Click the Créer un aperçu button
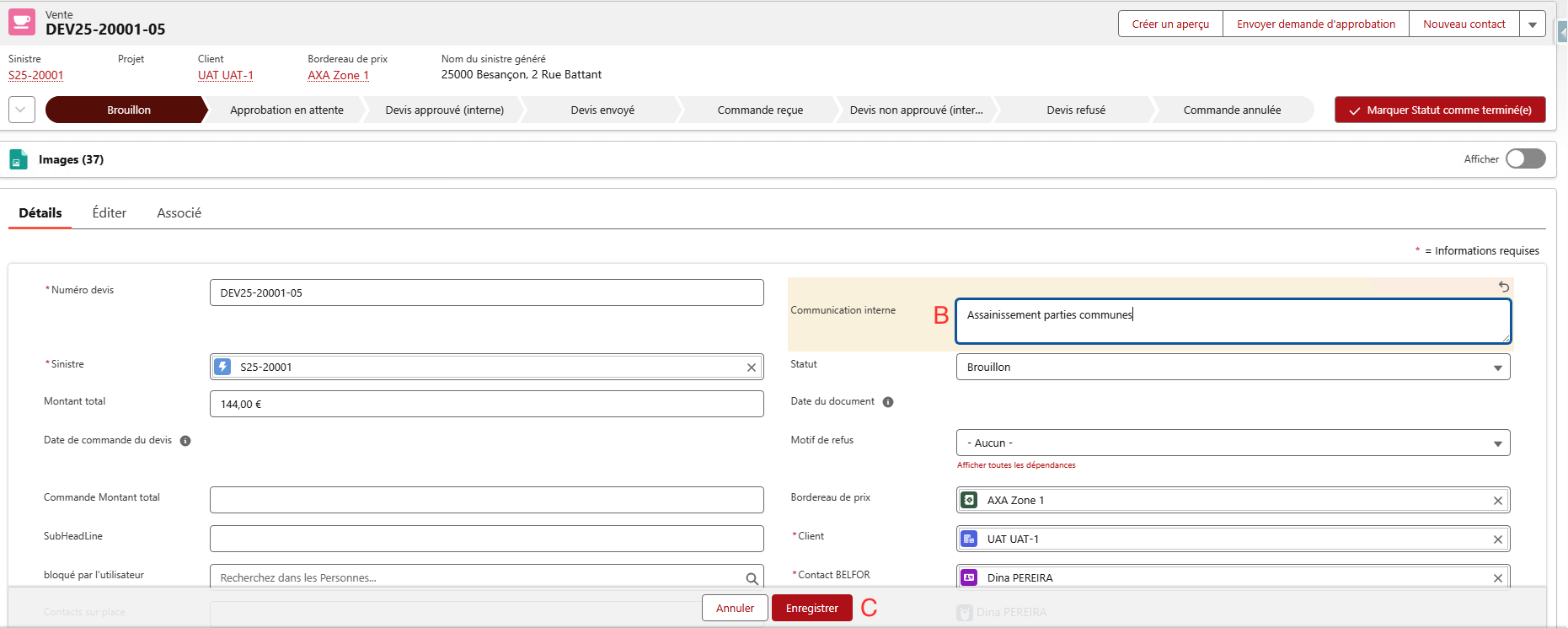Viewport: 1568px width, 628px height. pos(1170,24)
